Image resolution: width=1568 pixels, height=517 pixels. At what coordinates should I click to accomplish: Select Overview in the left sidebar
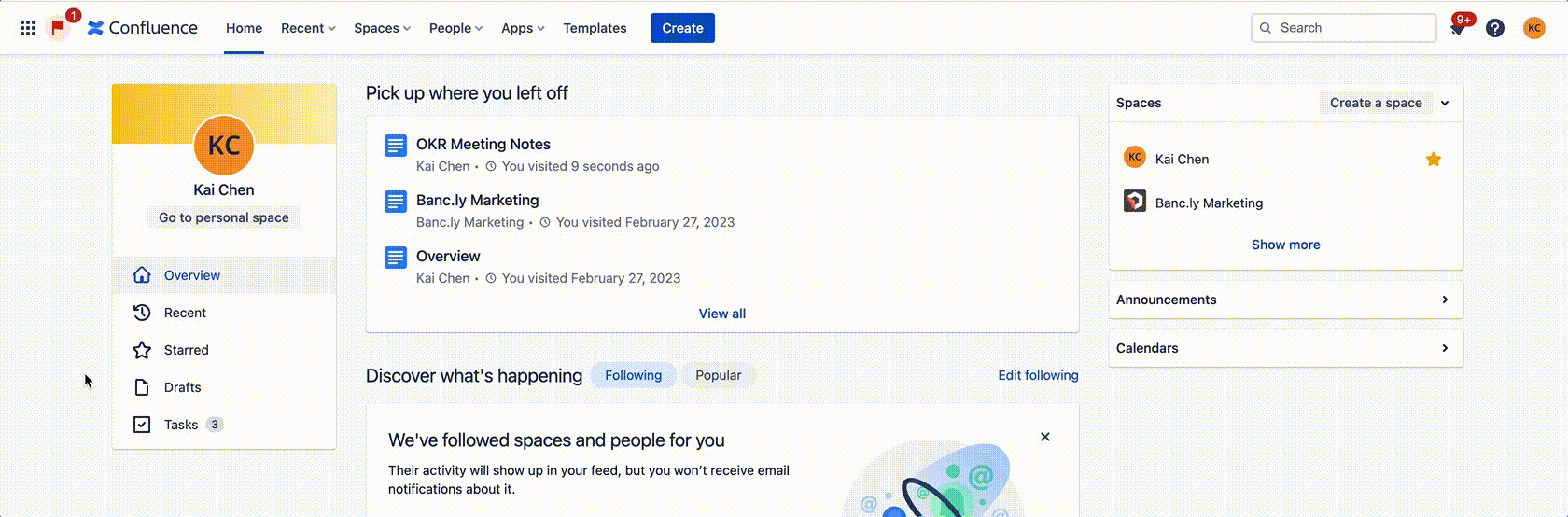[x=224, y=275]
